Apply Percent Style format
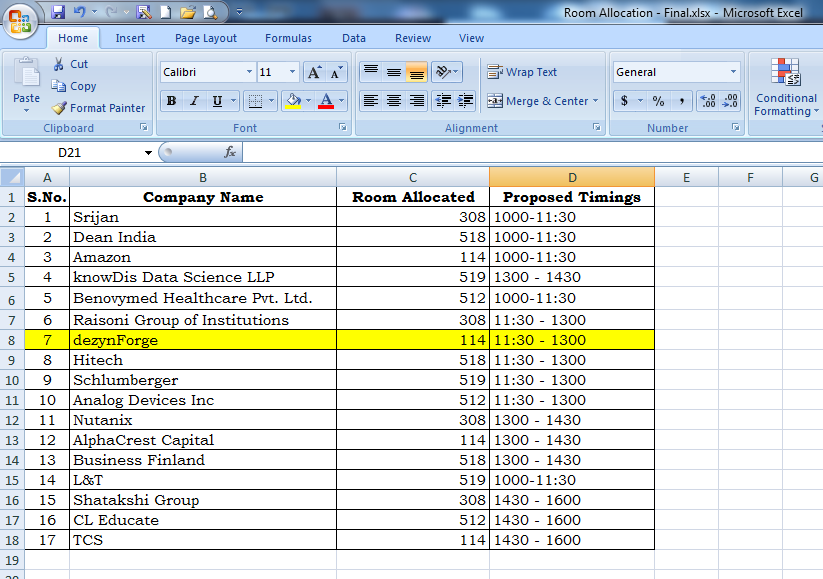This screenshot has width=823, height=579. point(658,101)
